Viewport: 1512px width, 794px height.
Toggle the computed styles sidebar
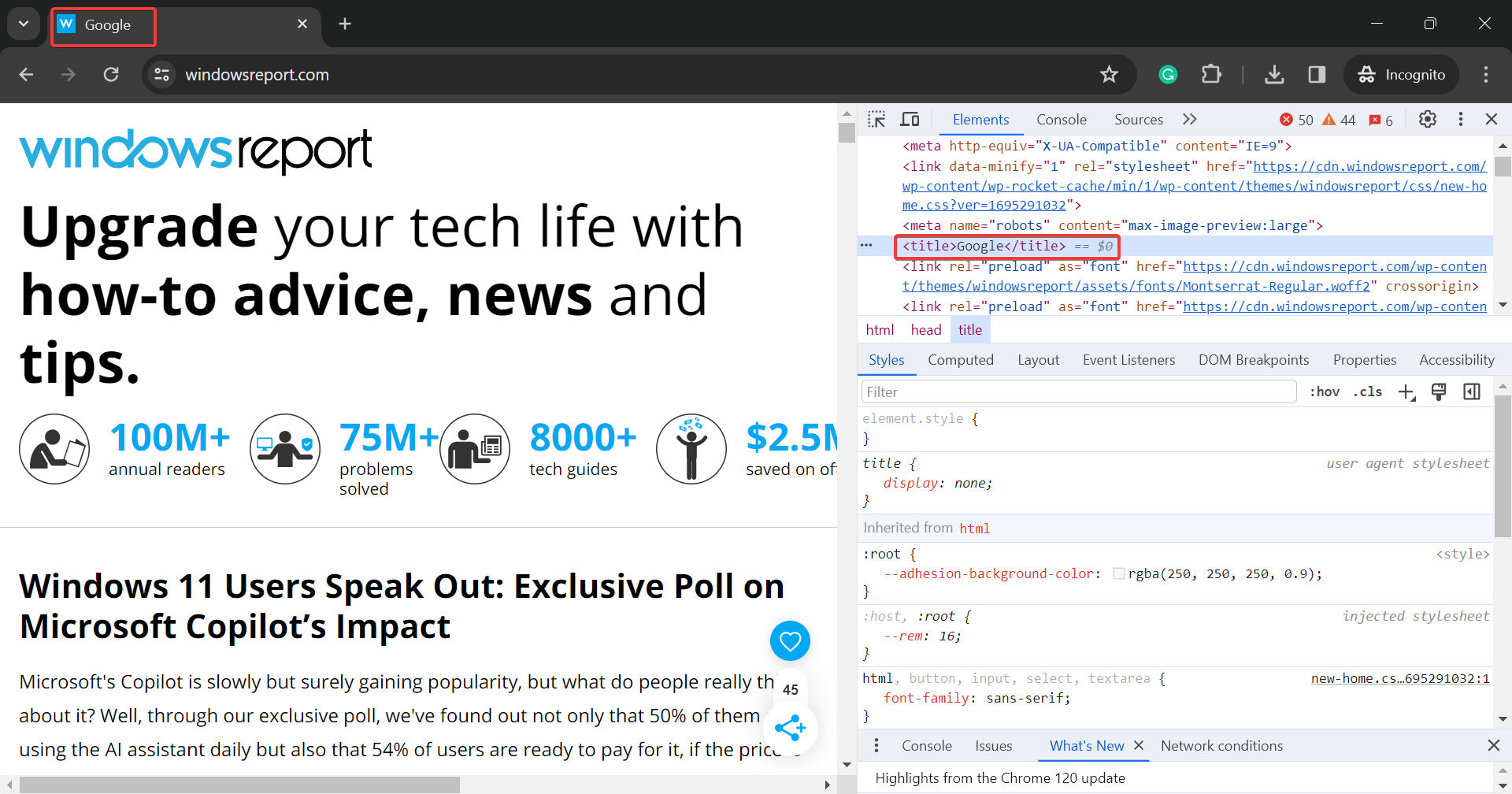tap(1472, 391)
